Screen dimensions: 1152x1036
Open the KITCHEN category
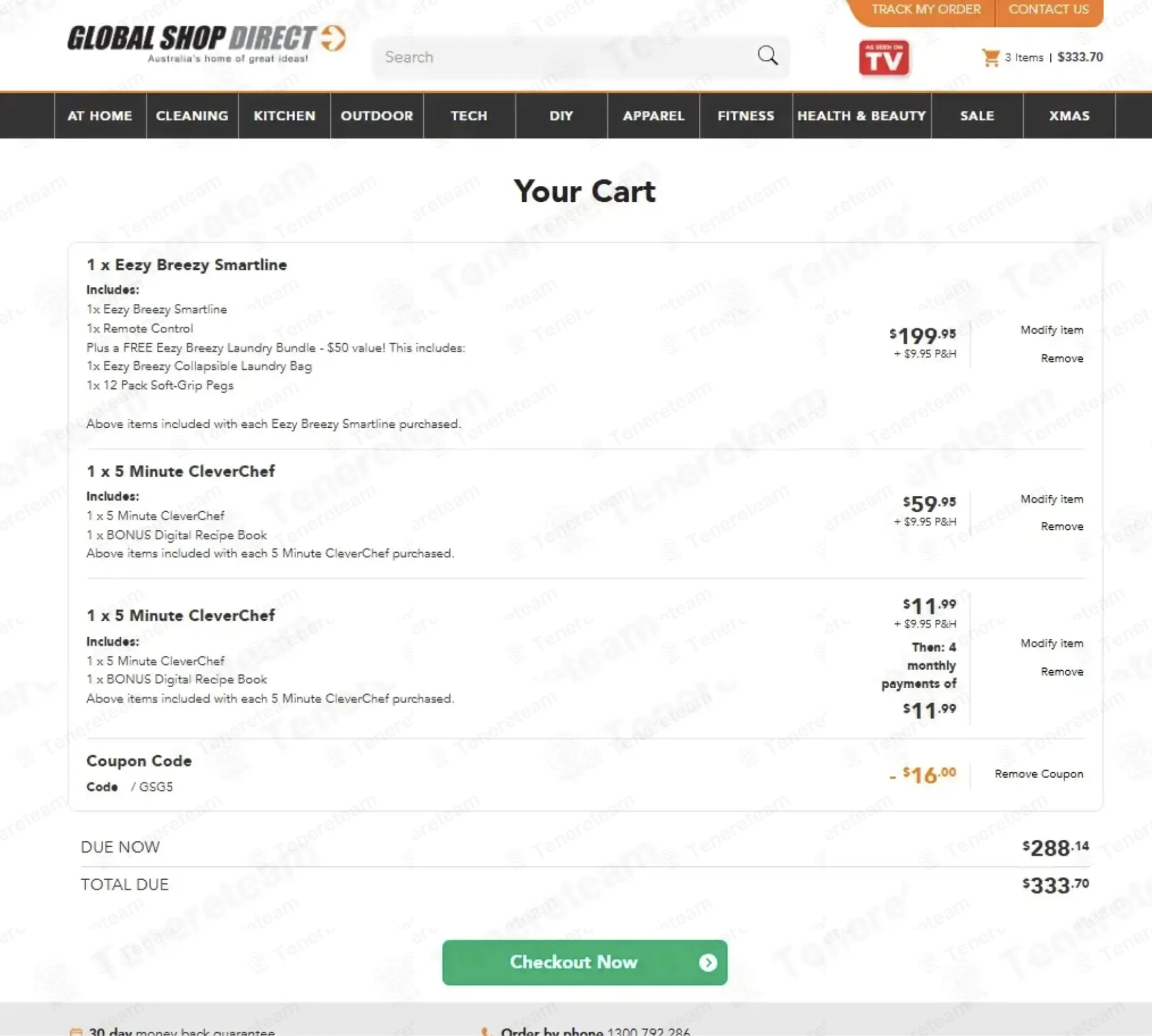(x=284, y=116)
